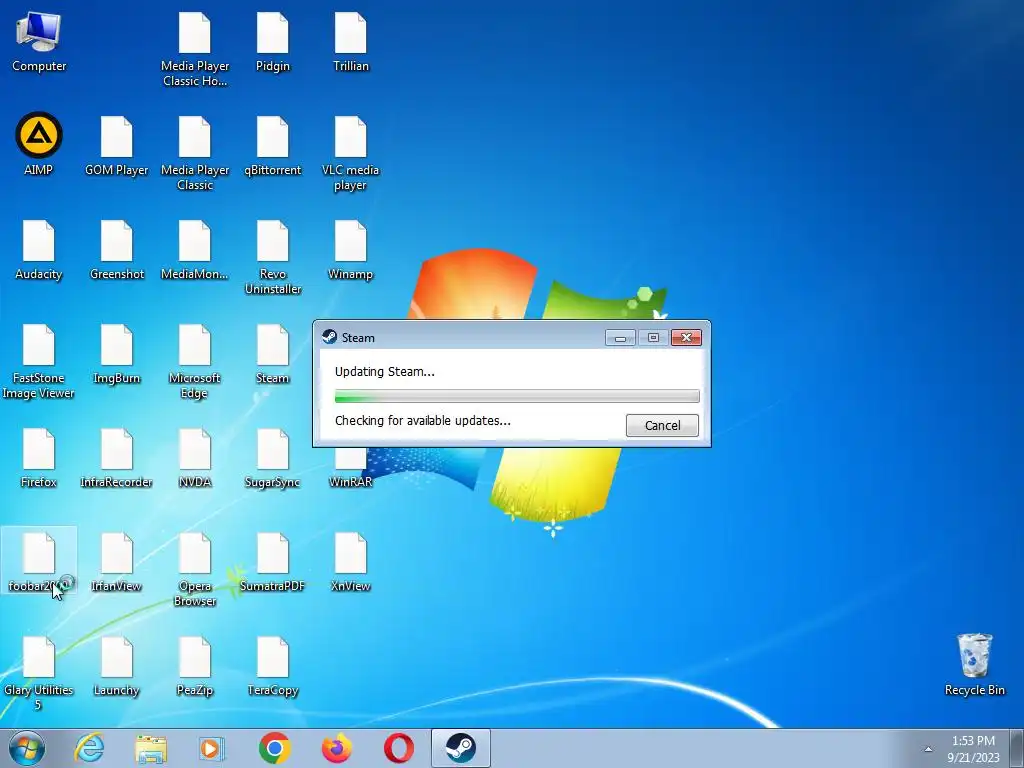
Task: Launch Opera from the taskbar
Action: [398, 748]
